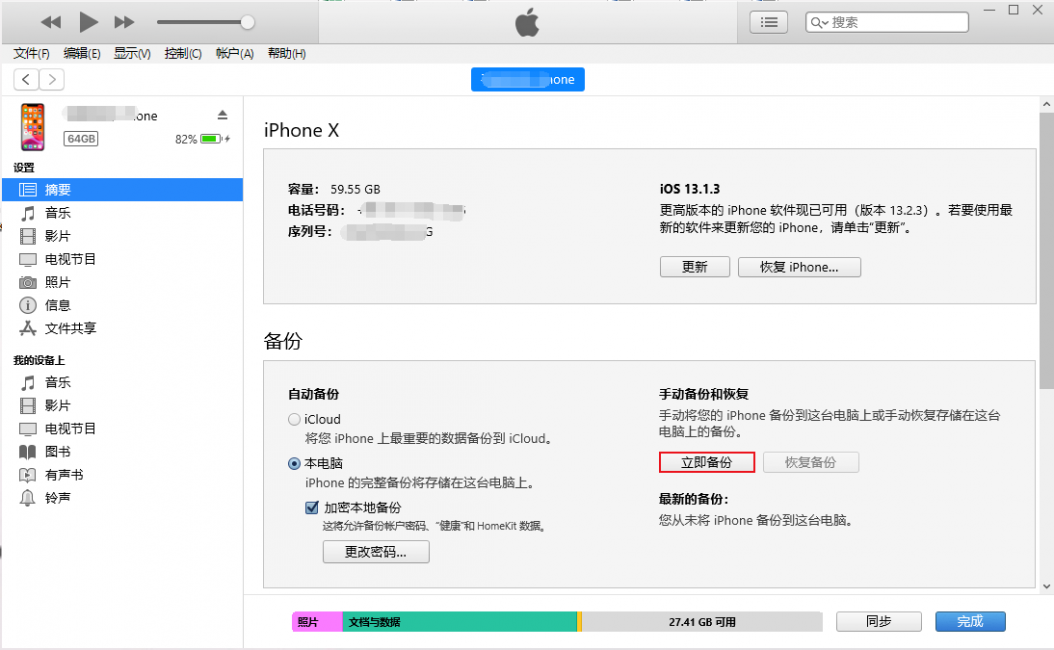Click the Apple logo in the header
Image resolution: width=1054 pixels, height=650 pixels.
(x=527, y=22)
